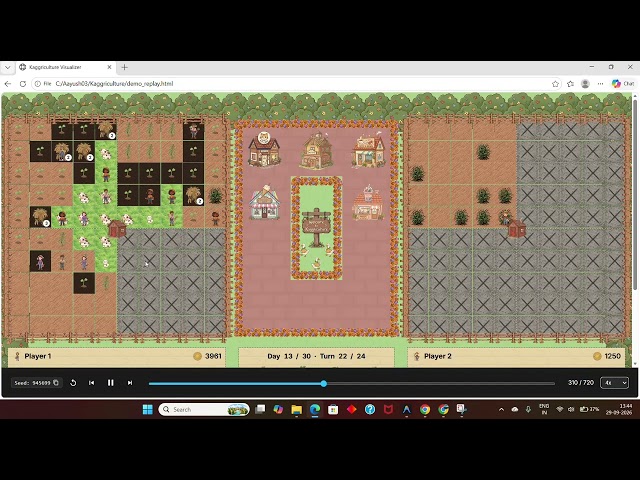
Task: Open the Favorites list icon
Action: [570, 84]
